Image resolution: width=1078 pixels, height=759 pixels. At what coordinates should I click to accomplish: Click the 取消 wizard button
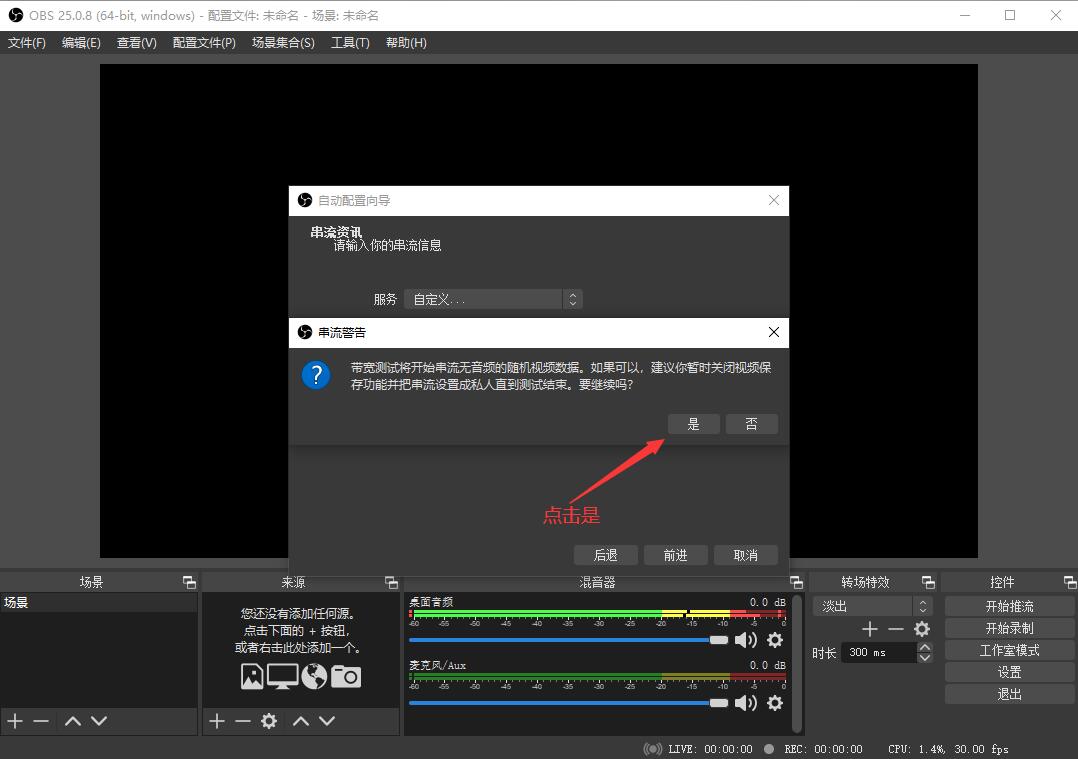coord(745,555)
